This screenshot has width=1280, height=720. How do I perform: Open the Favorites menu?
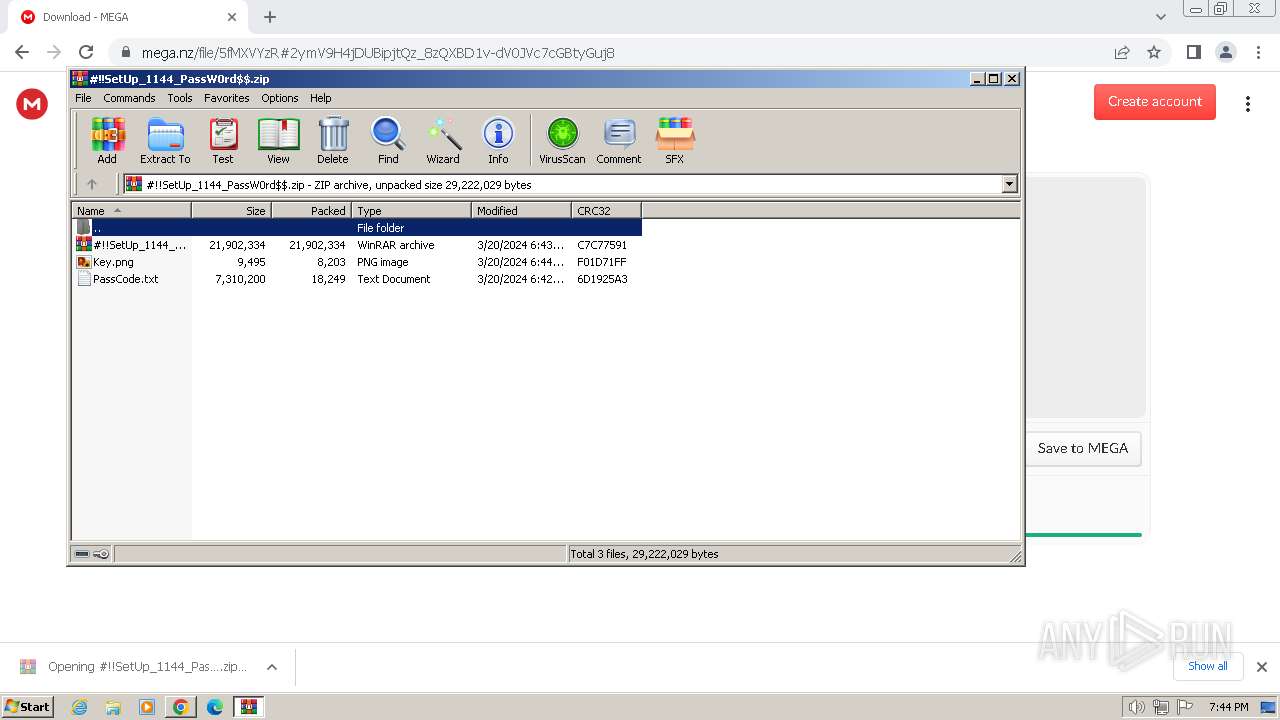[227, 98]
